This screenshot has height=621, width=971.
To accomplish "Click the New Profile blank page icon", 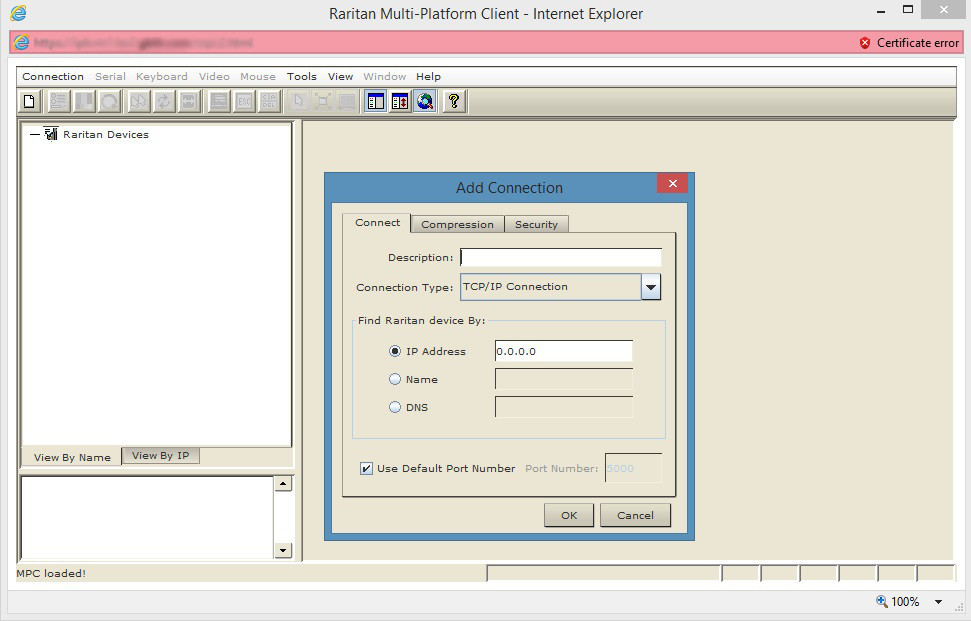I will [x=29, y=101].
